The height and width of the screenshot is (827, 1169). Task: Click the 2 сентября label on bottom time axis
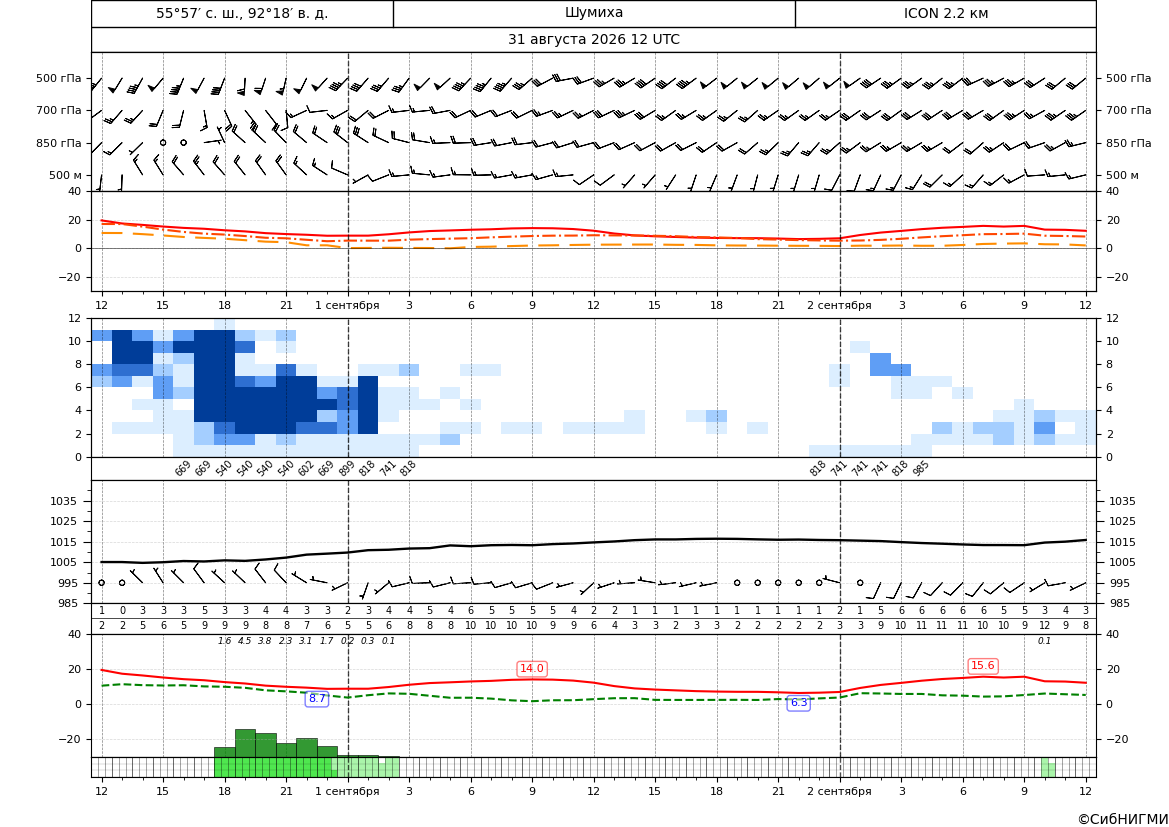(x=839, y=791)
